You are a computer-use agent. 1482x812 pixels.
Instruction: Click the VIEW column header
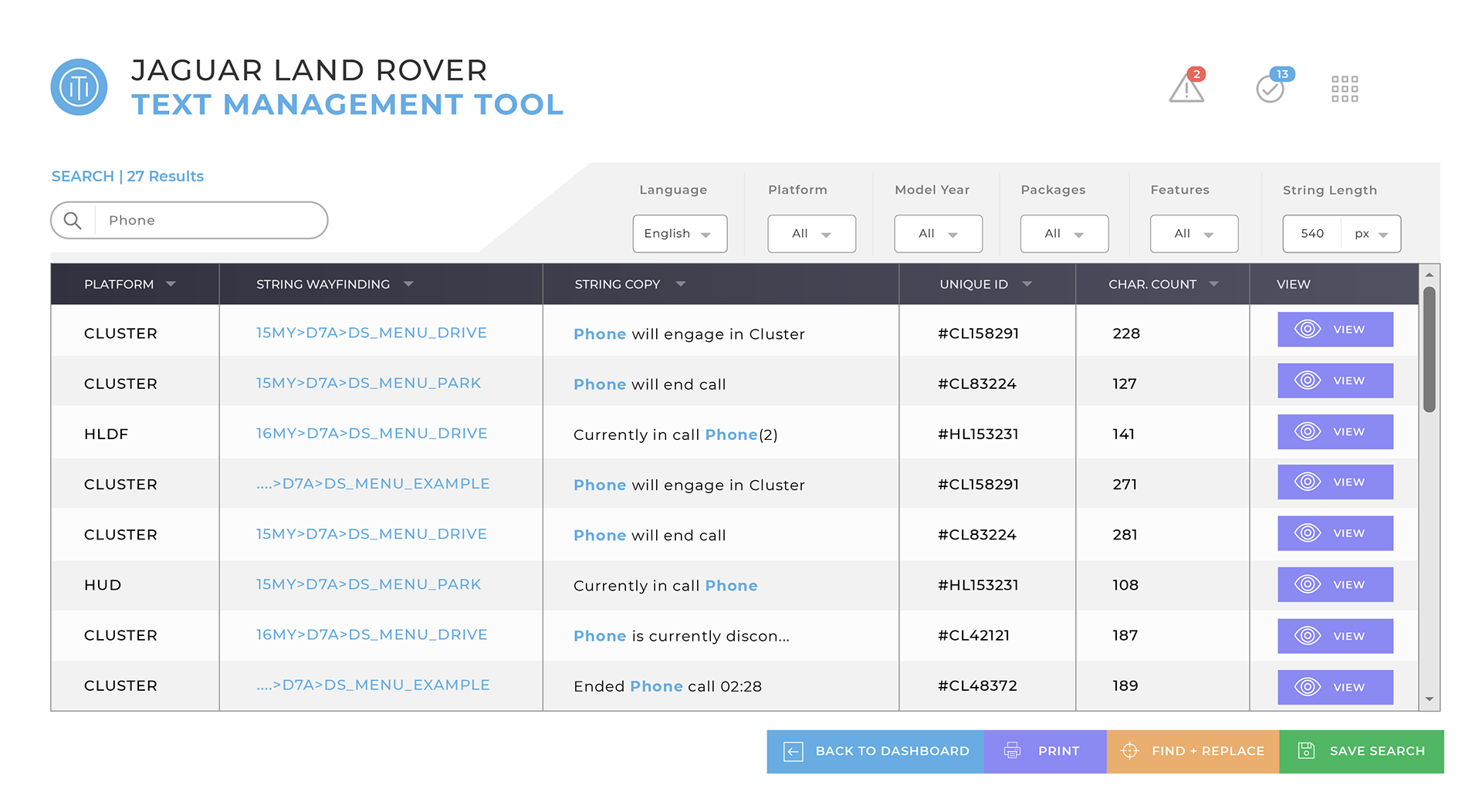tap(1293, 284)
